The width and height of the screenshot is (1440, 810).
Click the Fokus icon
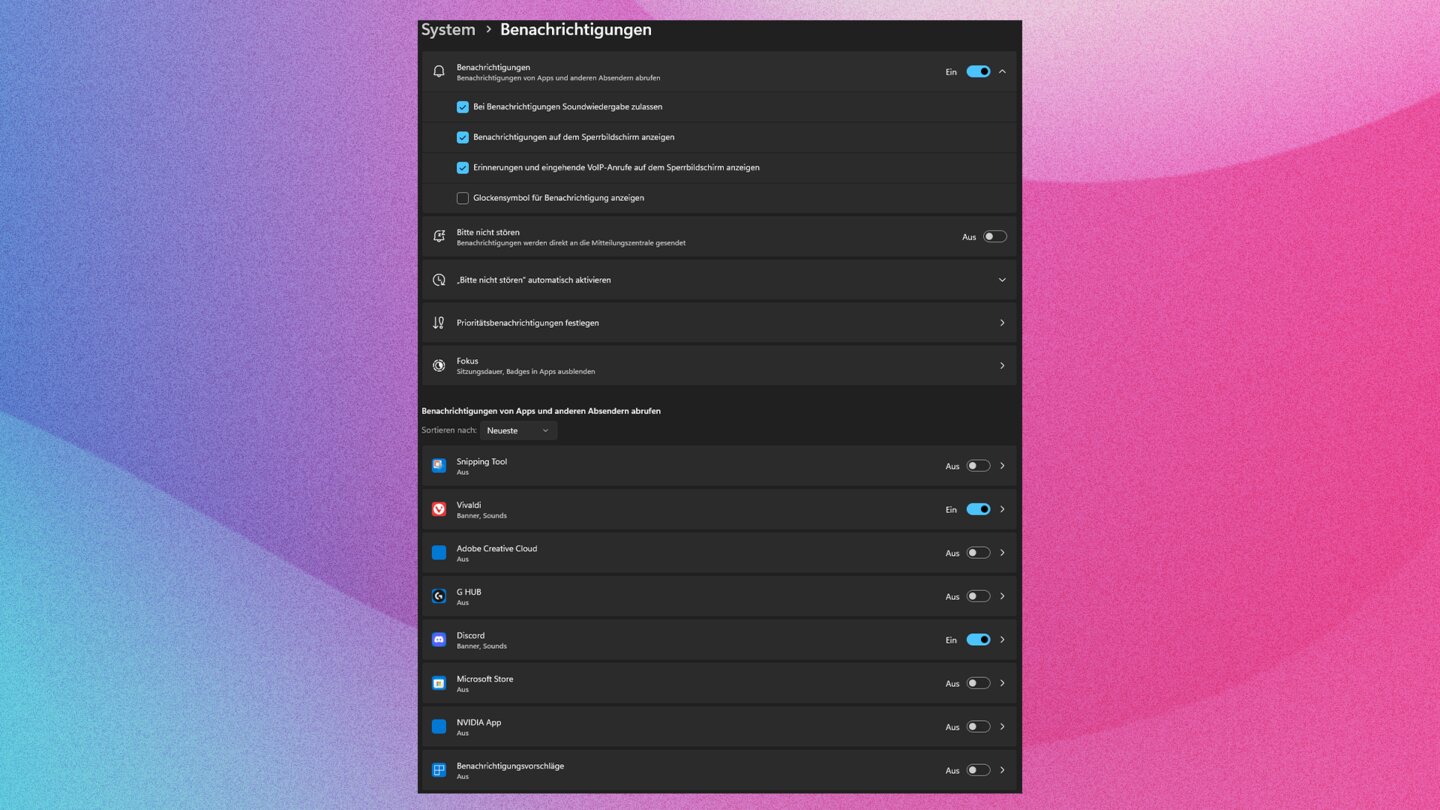click(438, 366)
